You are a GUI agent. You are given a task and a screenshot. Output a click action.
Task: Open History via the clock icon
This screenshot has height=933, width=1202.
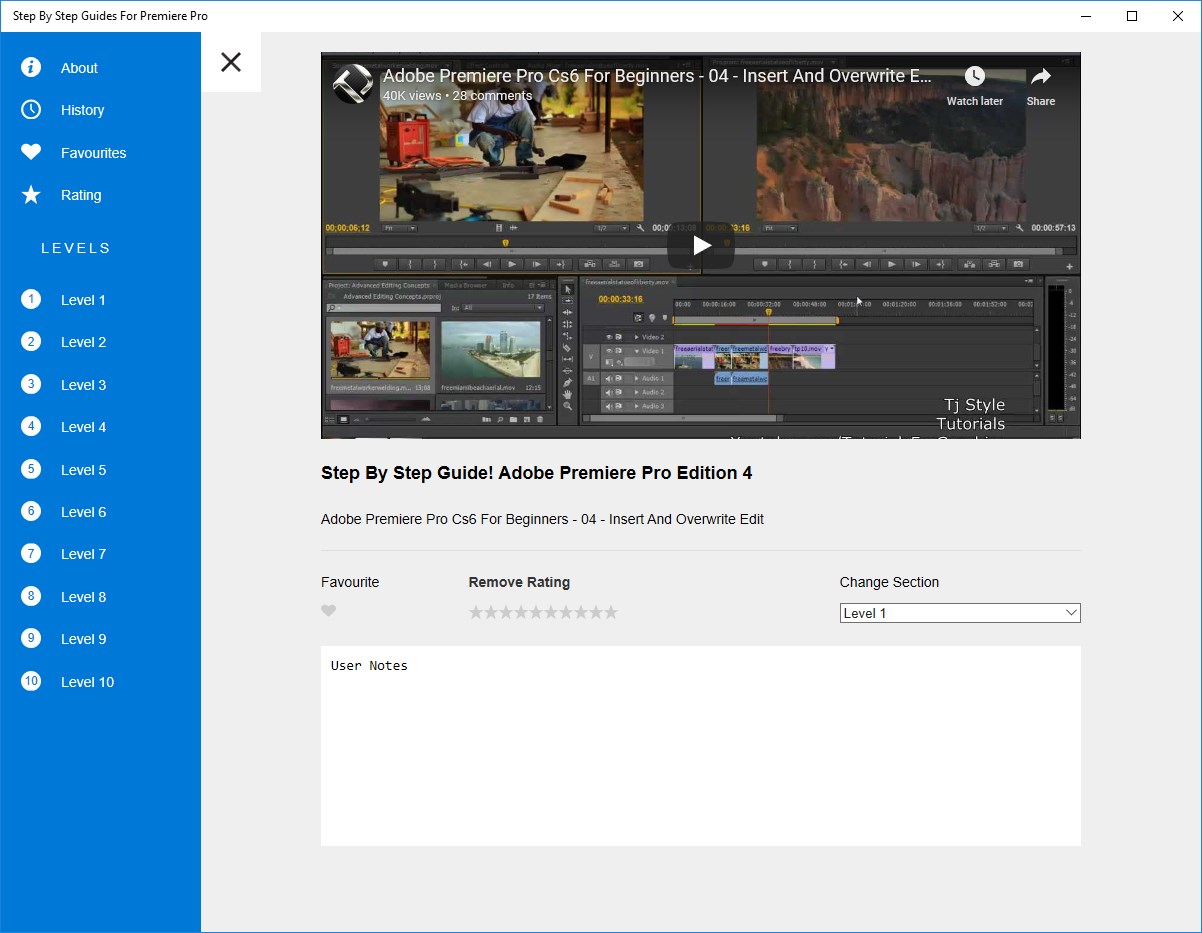[x=31, y=110]
